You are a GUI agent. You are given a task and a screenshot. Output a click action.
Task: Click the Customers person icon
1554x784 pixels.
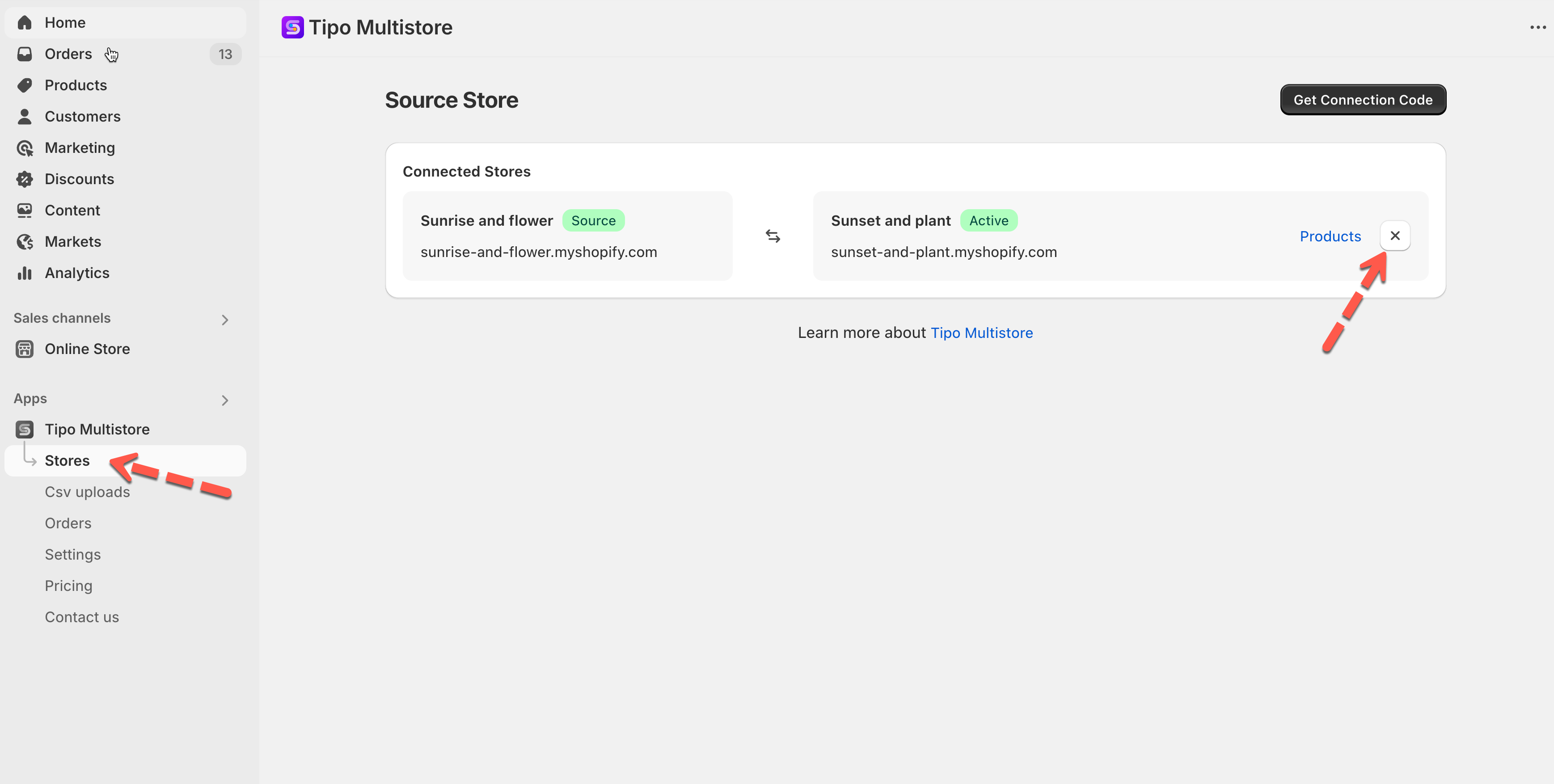tap(25, 116)
